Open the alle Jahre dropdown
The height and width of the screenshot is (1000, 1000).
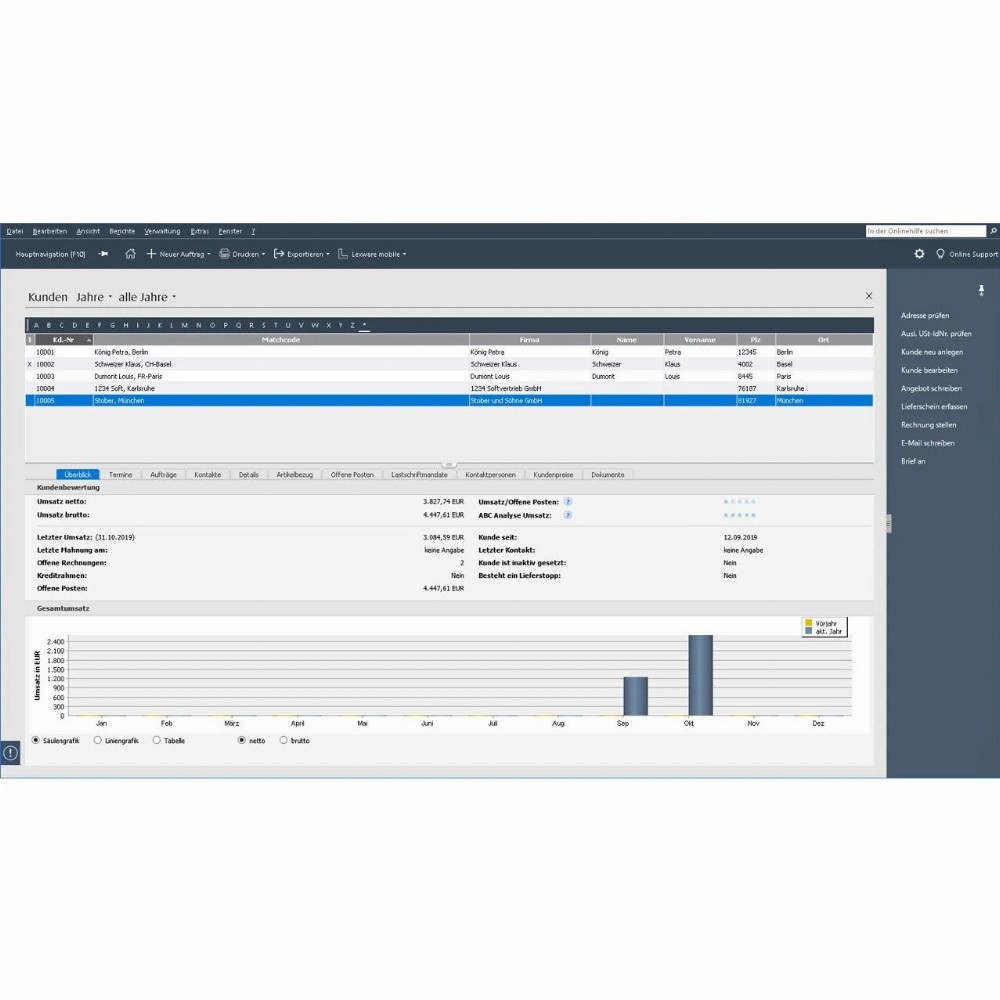pyautogui.click(x=147, y=297)
